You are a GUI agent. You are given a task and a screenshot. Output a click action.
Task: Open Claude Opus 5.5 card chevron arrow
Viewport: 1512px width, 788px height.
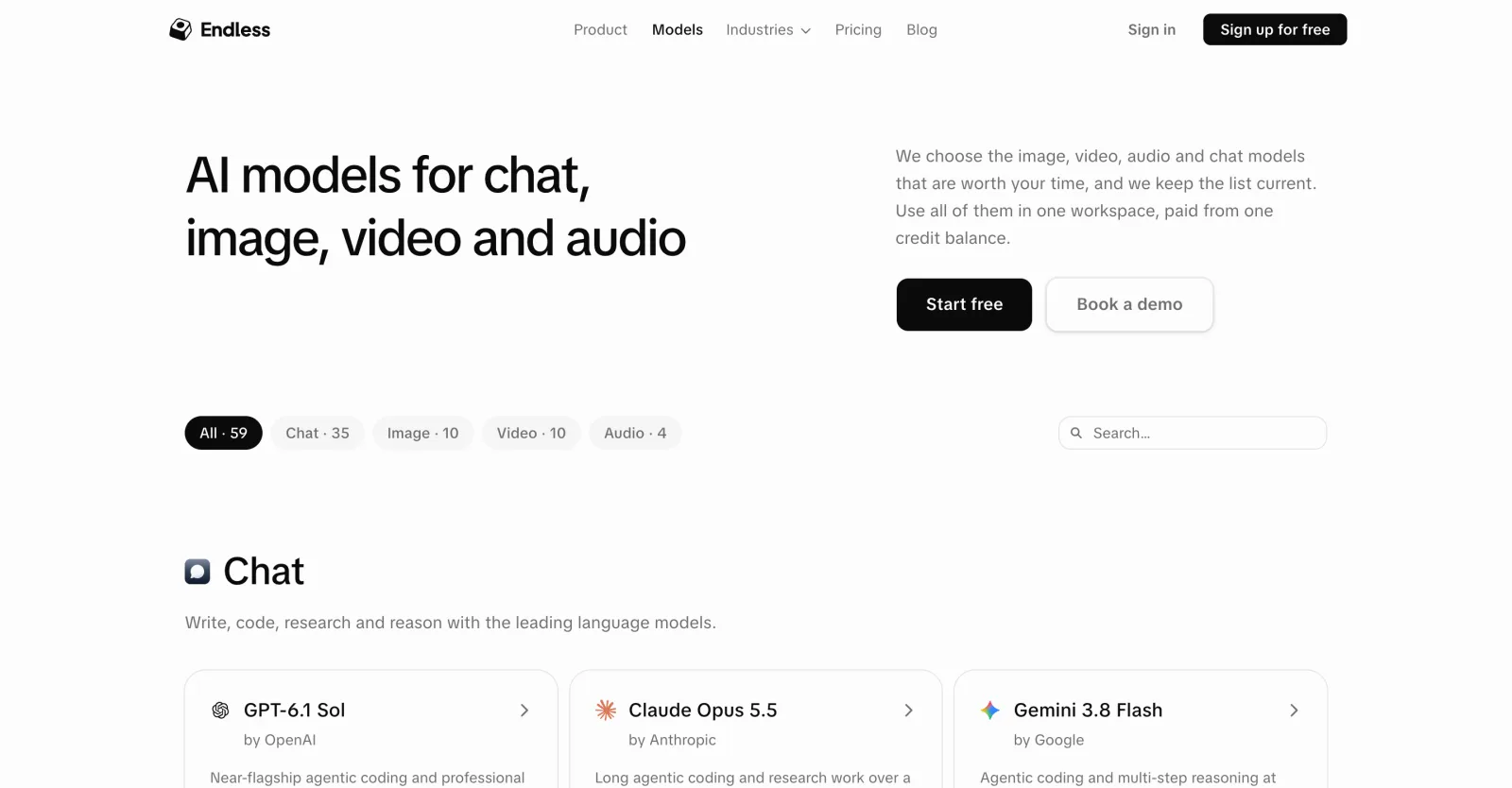point(909,711)
